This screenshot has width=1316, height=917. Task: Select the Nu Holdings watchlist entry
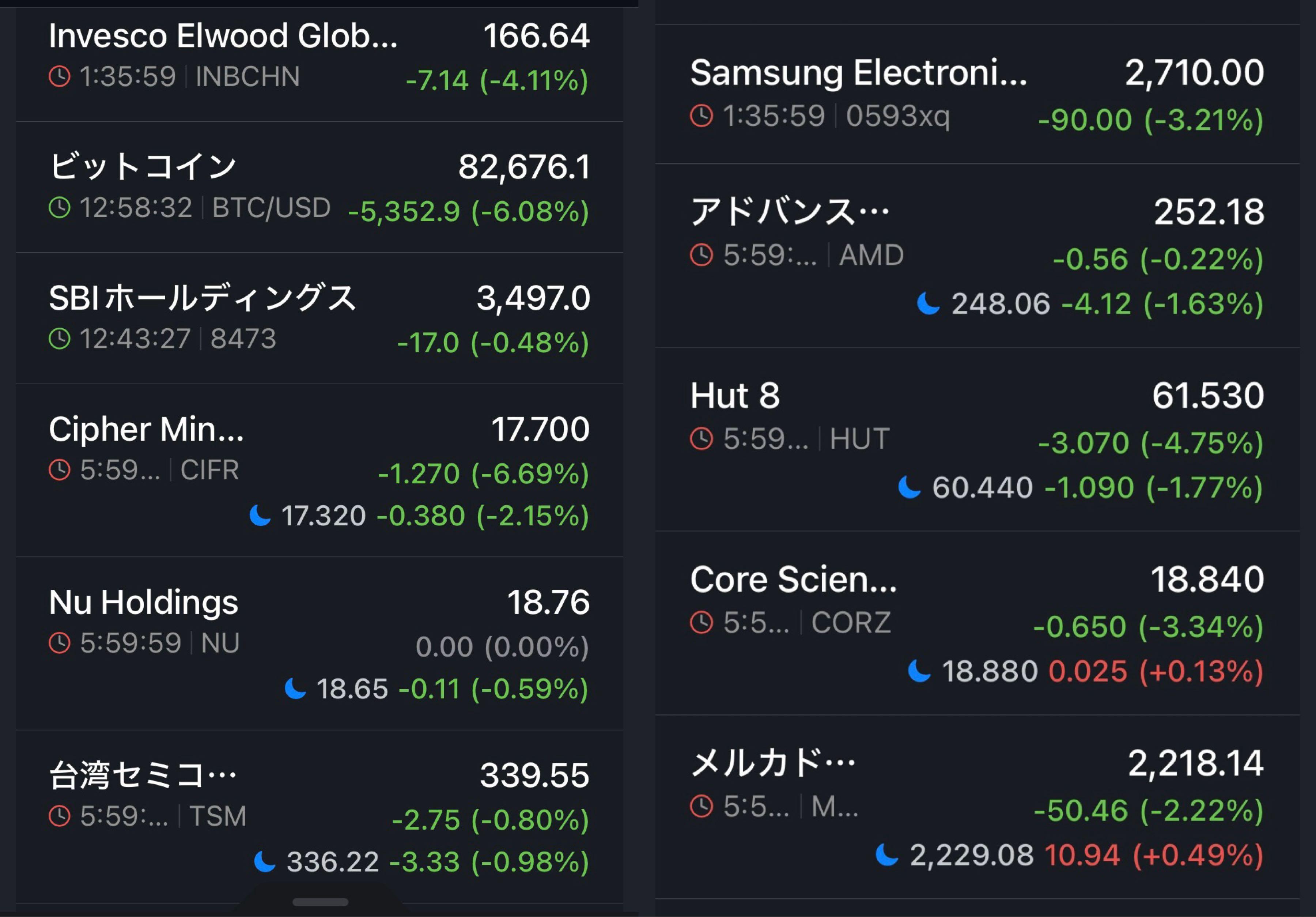[x=315, y=636]
